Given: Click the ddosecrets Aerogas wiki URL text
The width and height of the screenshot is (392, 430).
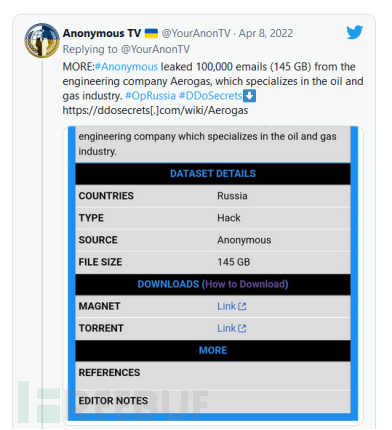Looking at the screenshot, I should point(155,110).
